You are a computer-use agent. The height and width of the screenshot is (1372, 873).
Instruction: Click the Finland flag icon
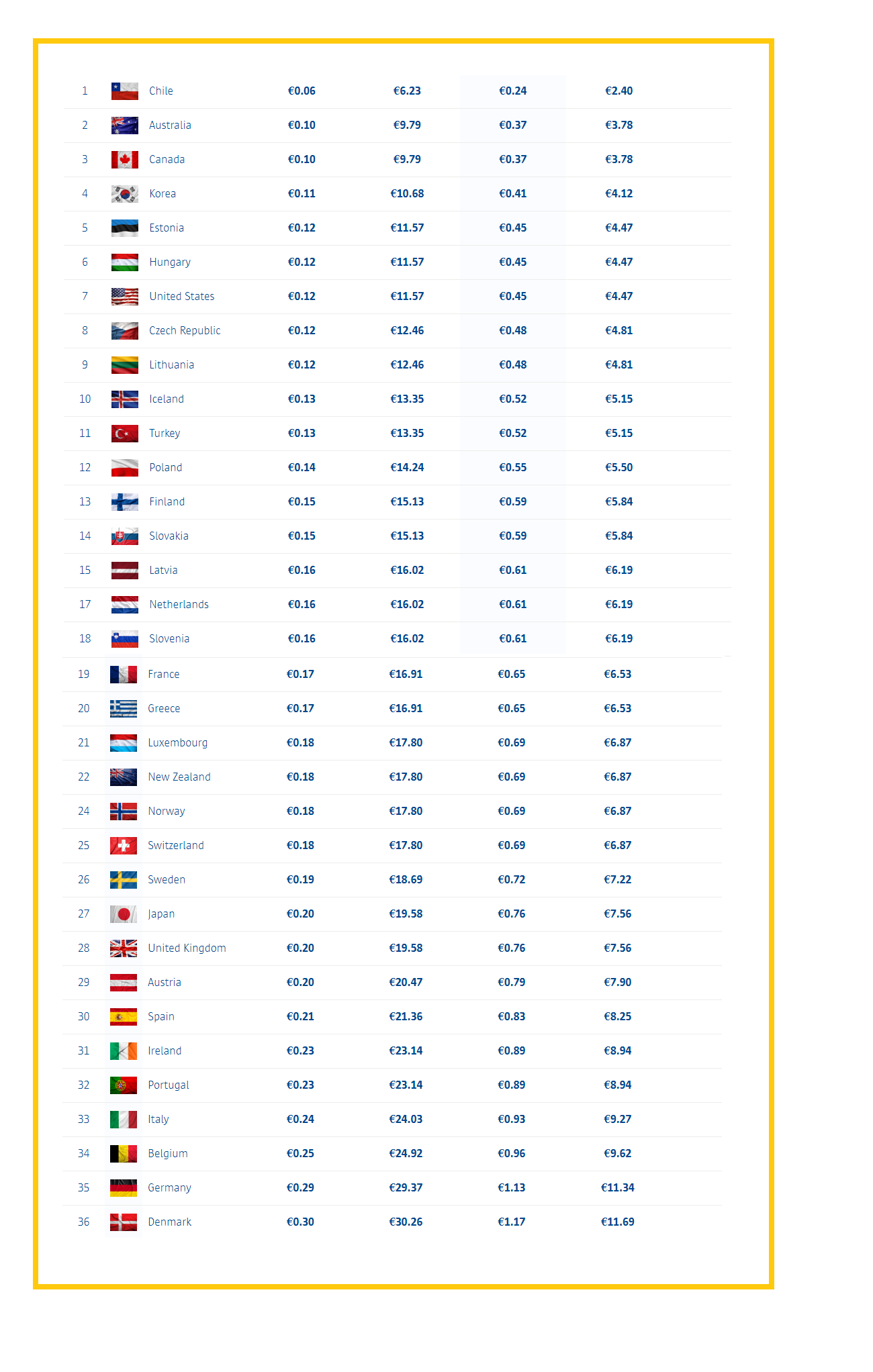(125, 502)
